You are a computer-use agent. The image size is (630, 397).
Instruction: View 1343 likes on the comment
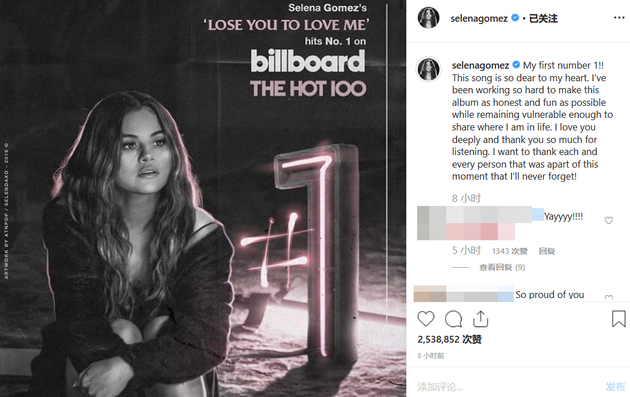coord(509,251)
